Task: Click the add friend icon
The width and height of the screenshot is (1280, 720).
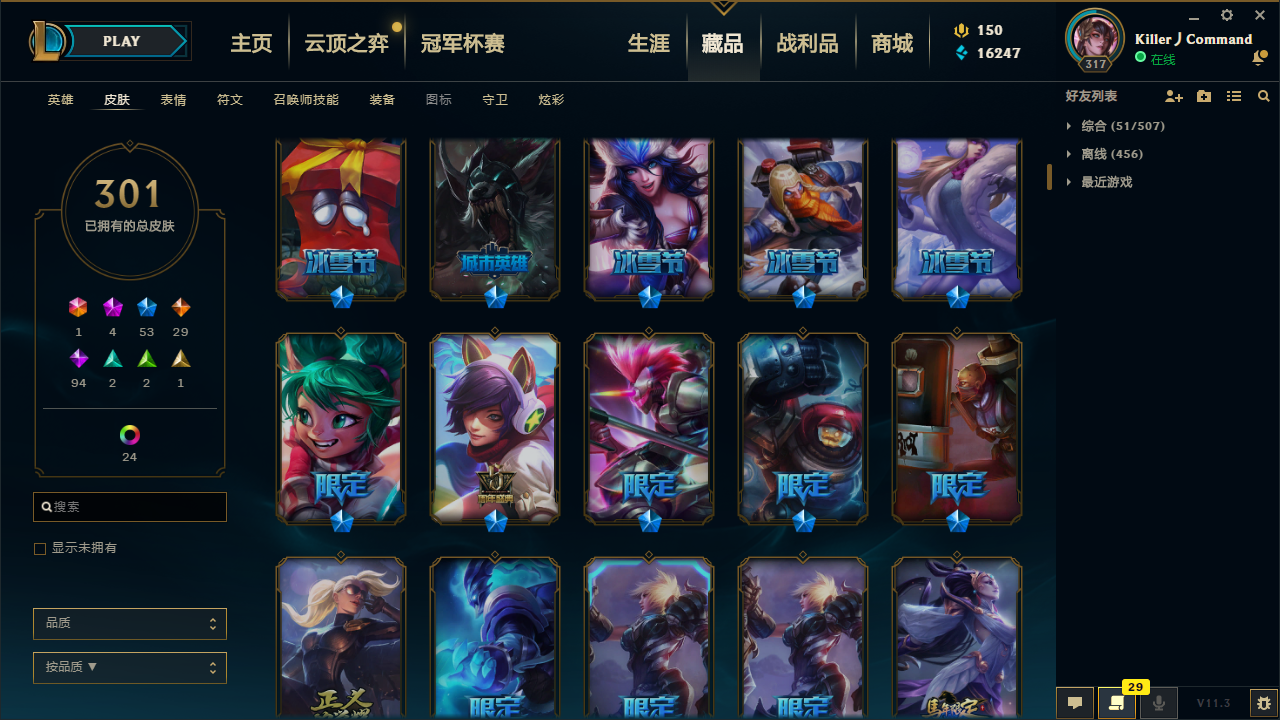Action: [x=1174, y=96]
